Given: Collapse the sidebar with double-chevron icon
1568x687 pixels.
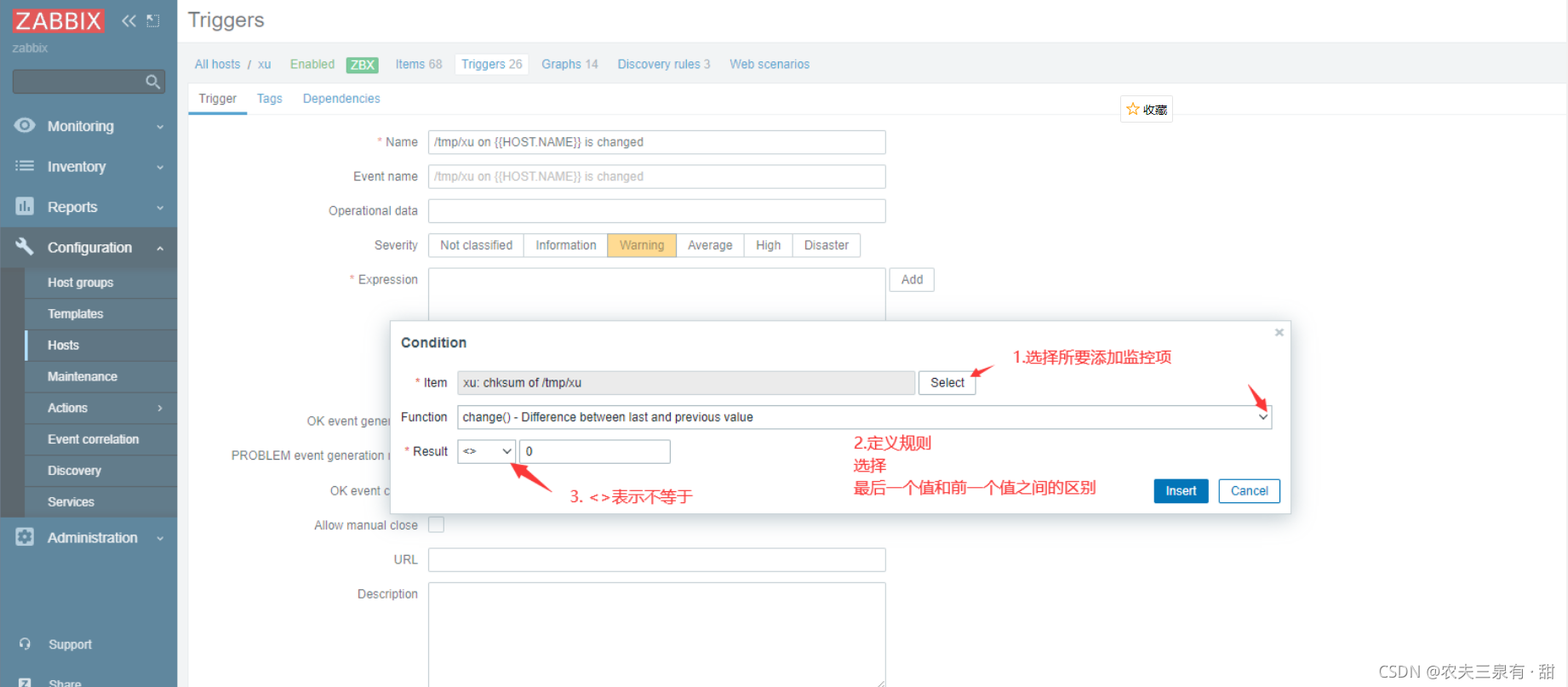Looking at the screenshot, I should 129,20.
